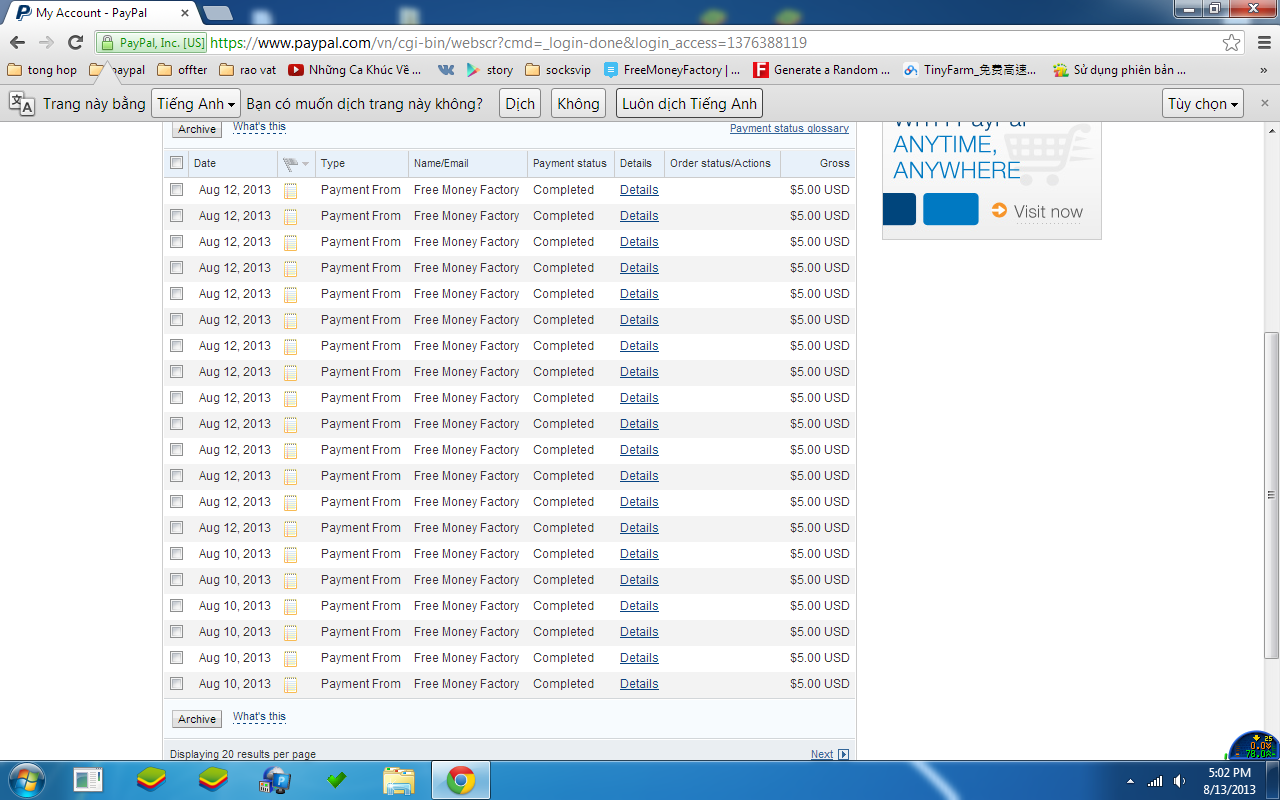
Task: Click the network speed meter widget
Action: pyautogui.click(x=1254, y=746)
